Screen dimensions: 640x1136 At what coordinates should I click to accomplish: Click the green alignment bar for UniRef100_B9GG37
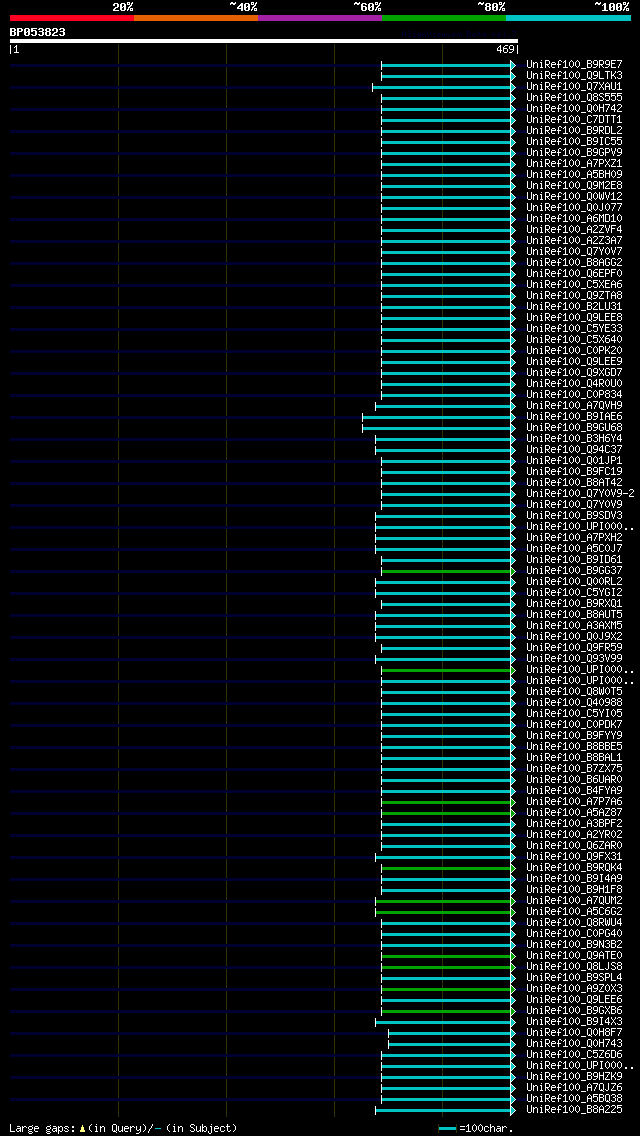click(449, 571)
